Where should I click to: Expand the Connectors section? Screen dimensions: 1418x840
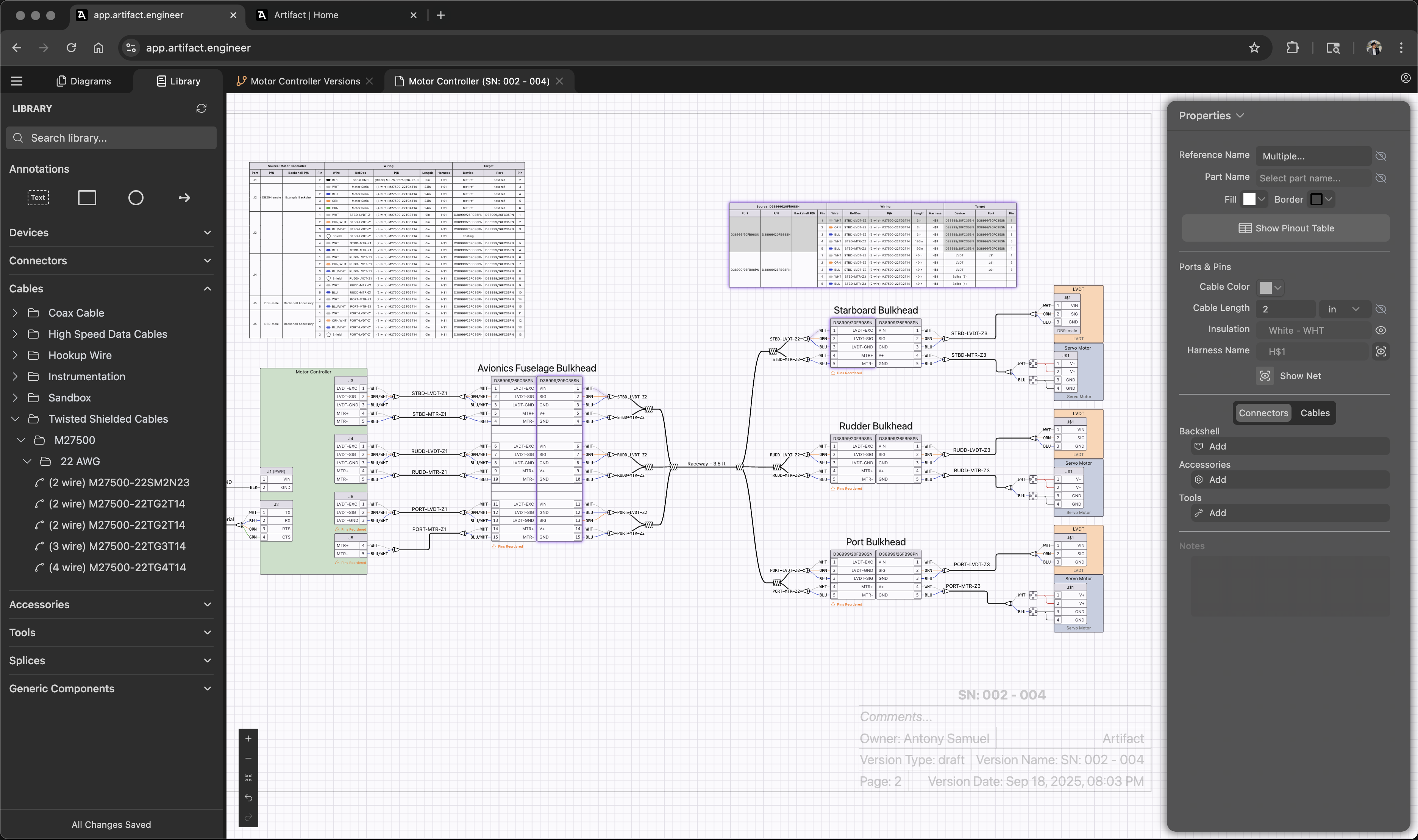[111, 261]
